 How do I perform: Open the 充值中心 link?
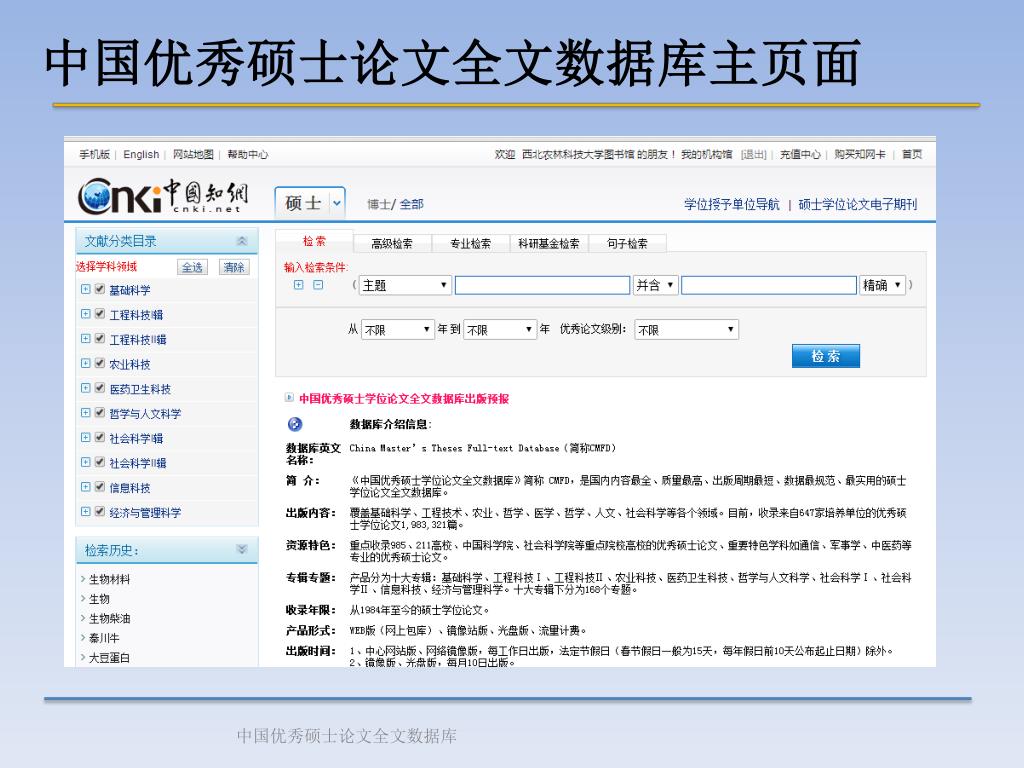click(800, 154)
